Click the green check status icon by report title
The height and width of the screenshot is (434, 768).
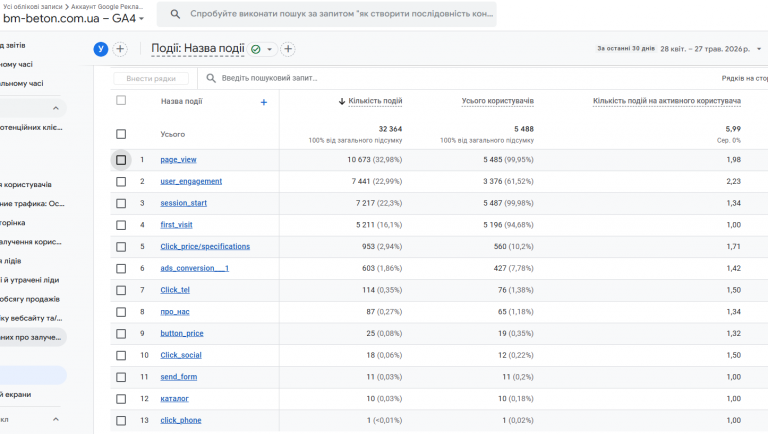point(256,49)
